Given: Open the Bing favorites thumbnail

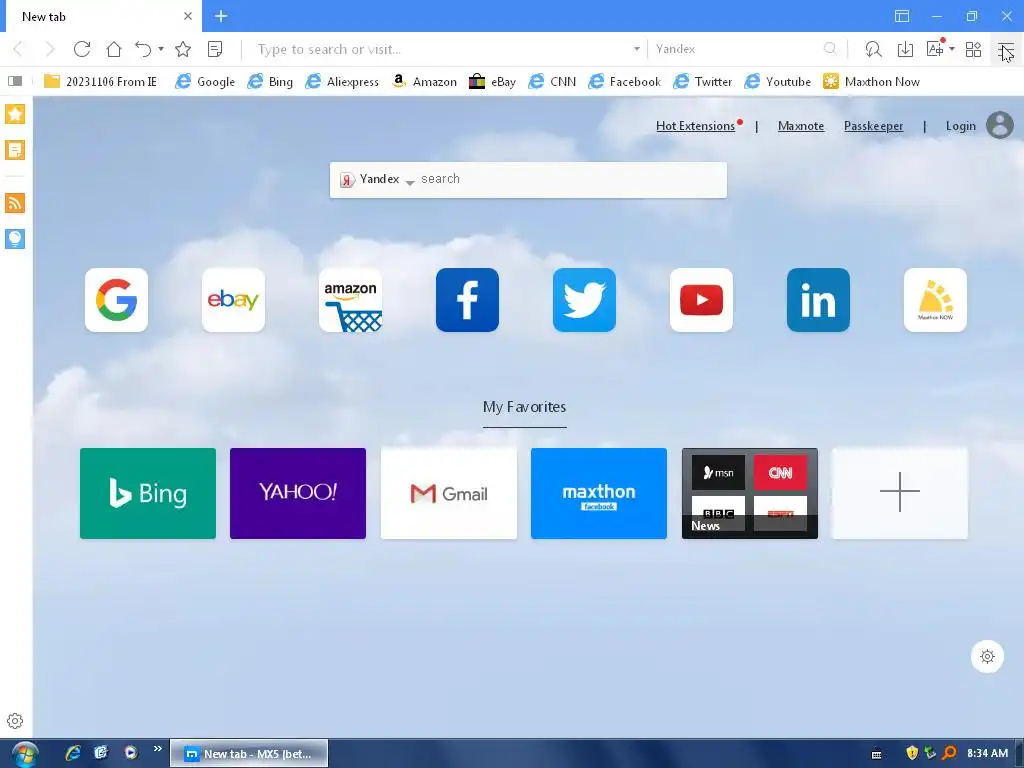Looking at the screenshot, I should (x=148, y=493).
